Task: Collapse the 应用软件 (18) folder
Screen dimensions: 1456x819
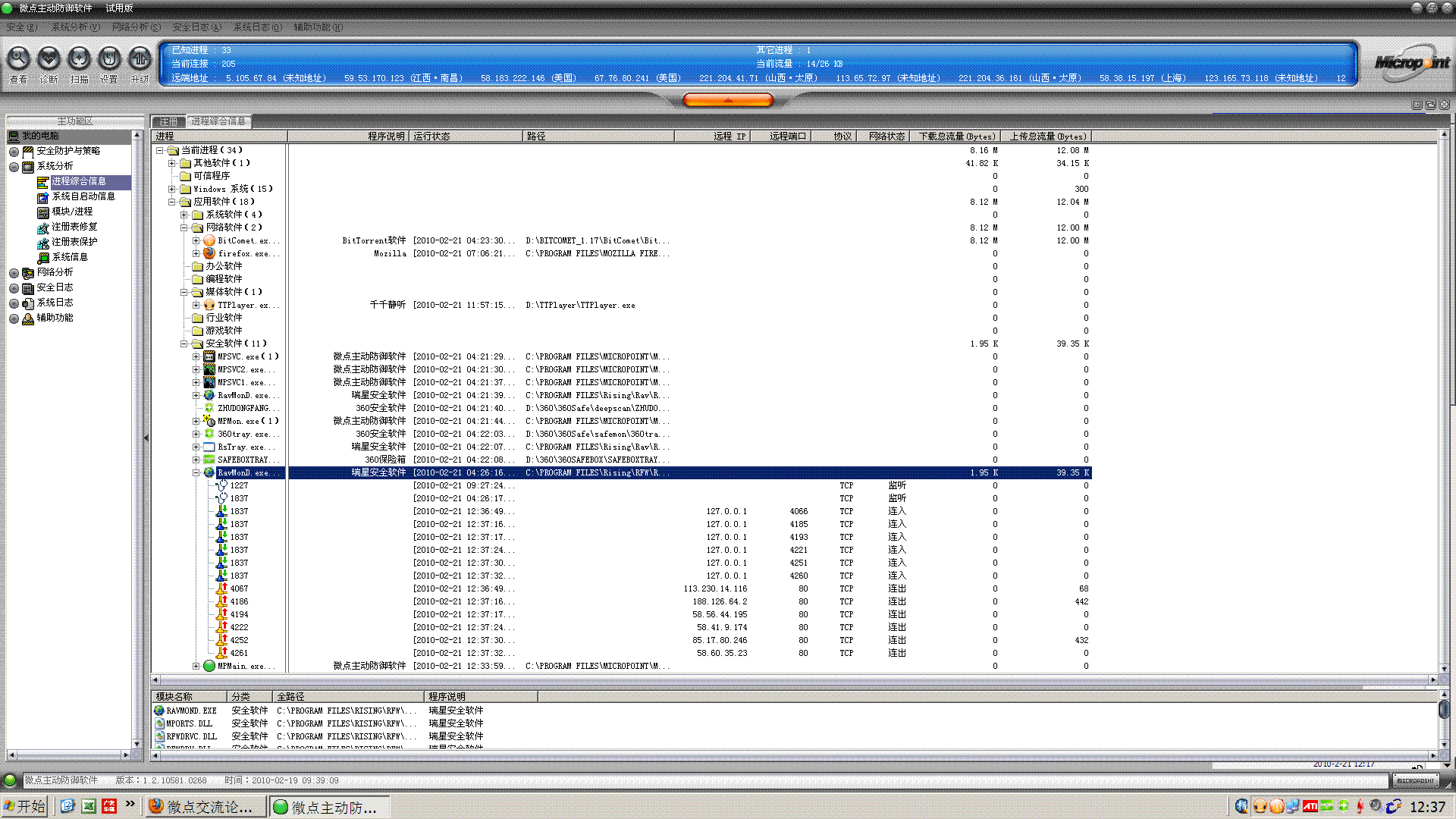Action: (171, 202)
